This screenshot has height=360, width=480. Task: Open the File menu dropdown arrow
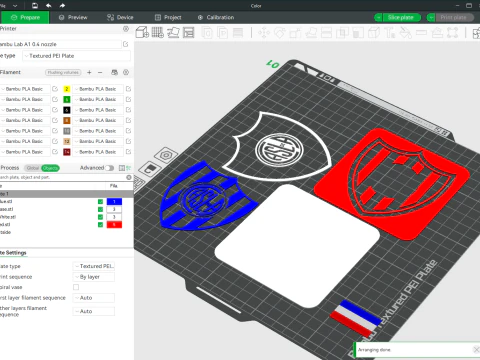point(15,6)
